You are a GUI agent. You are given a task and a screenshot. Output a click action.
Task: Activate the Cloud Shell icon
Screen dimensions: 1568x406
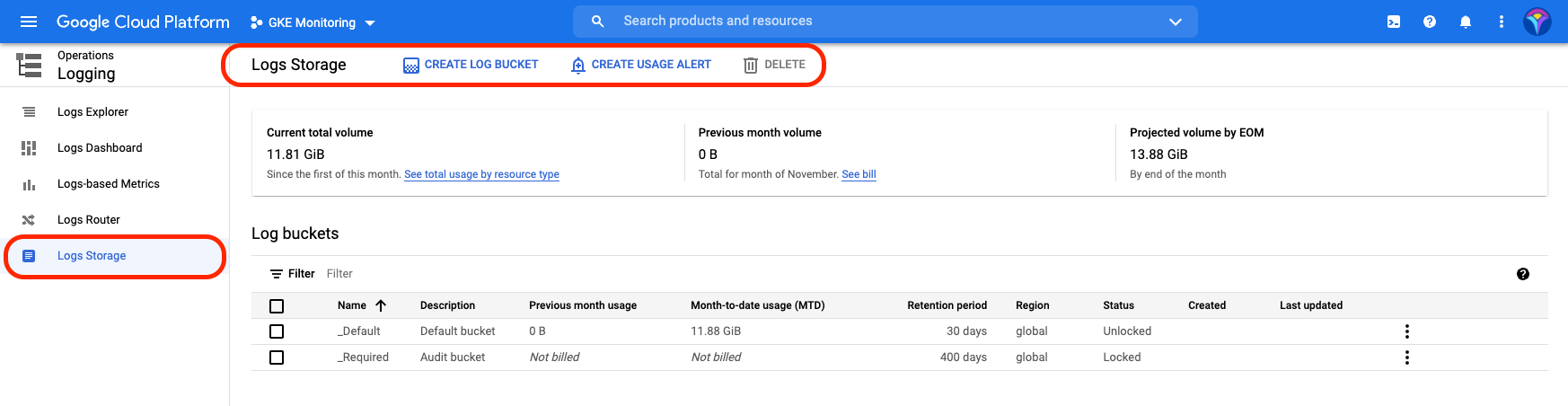tap(1394, 22)
